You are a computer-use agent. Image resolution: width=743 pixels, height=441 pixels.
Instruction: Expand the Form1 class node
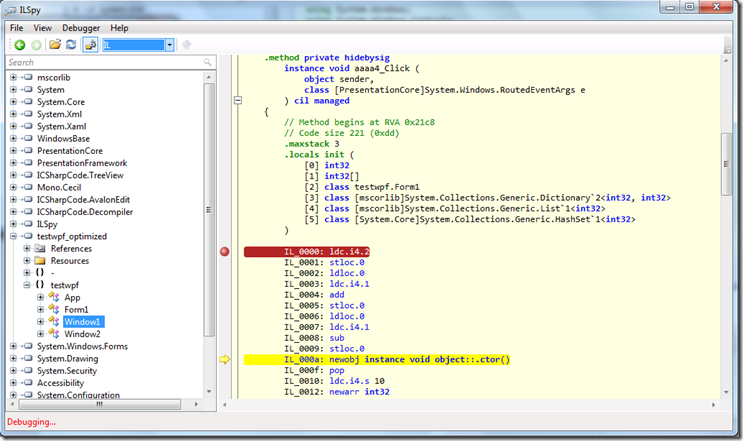pos(40,309)
